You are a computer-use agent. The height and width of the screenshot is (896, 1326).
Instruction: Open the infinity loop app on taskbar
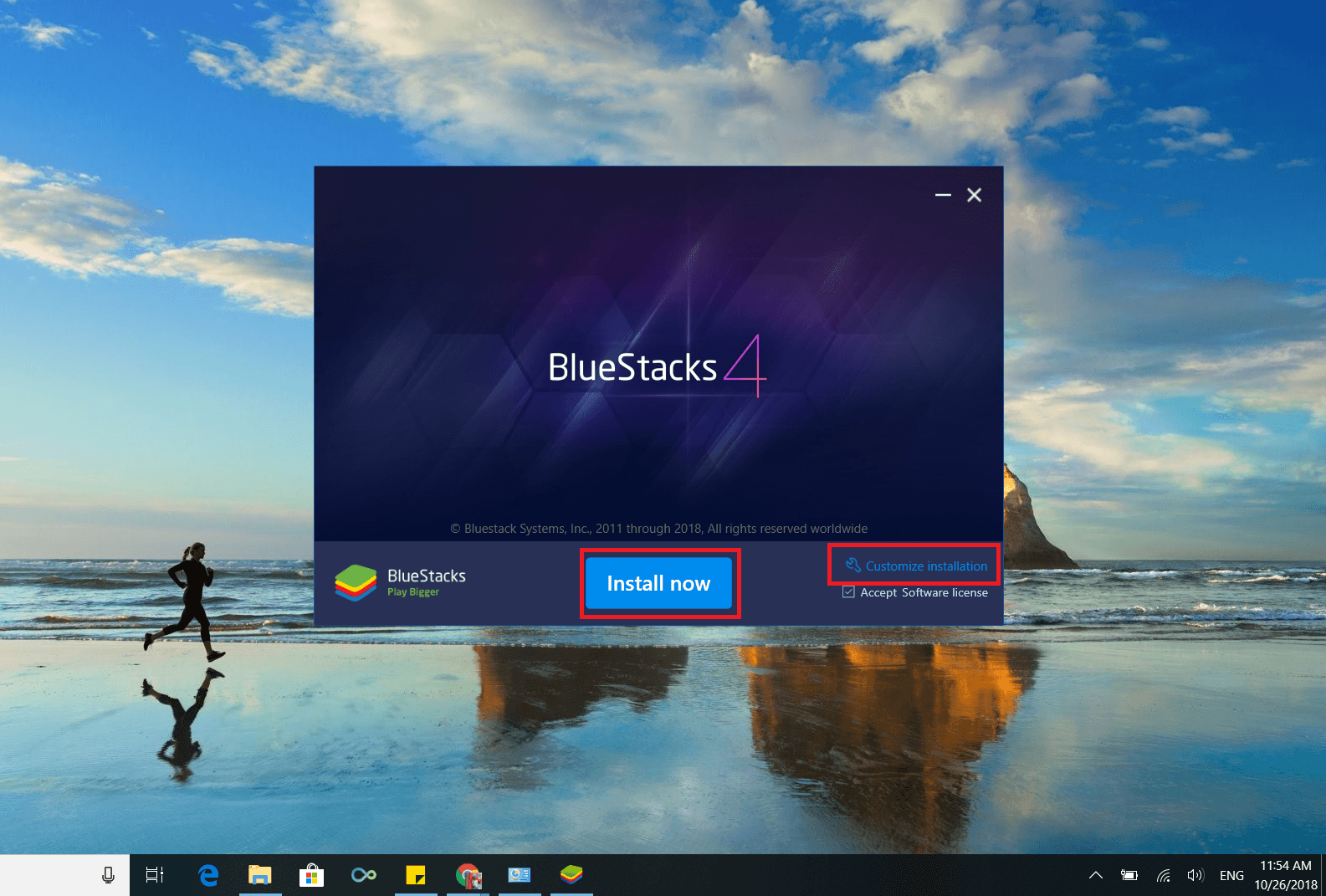pos(363,875)
